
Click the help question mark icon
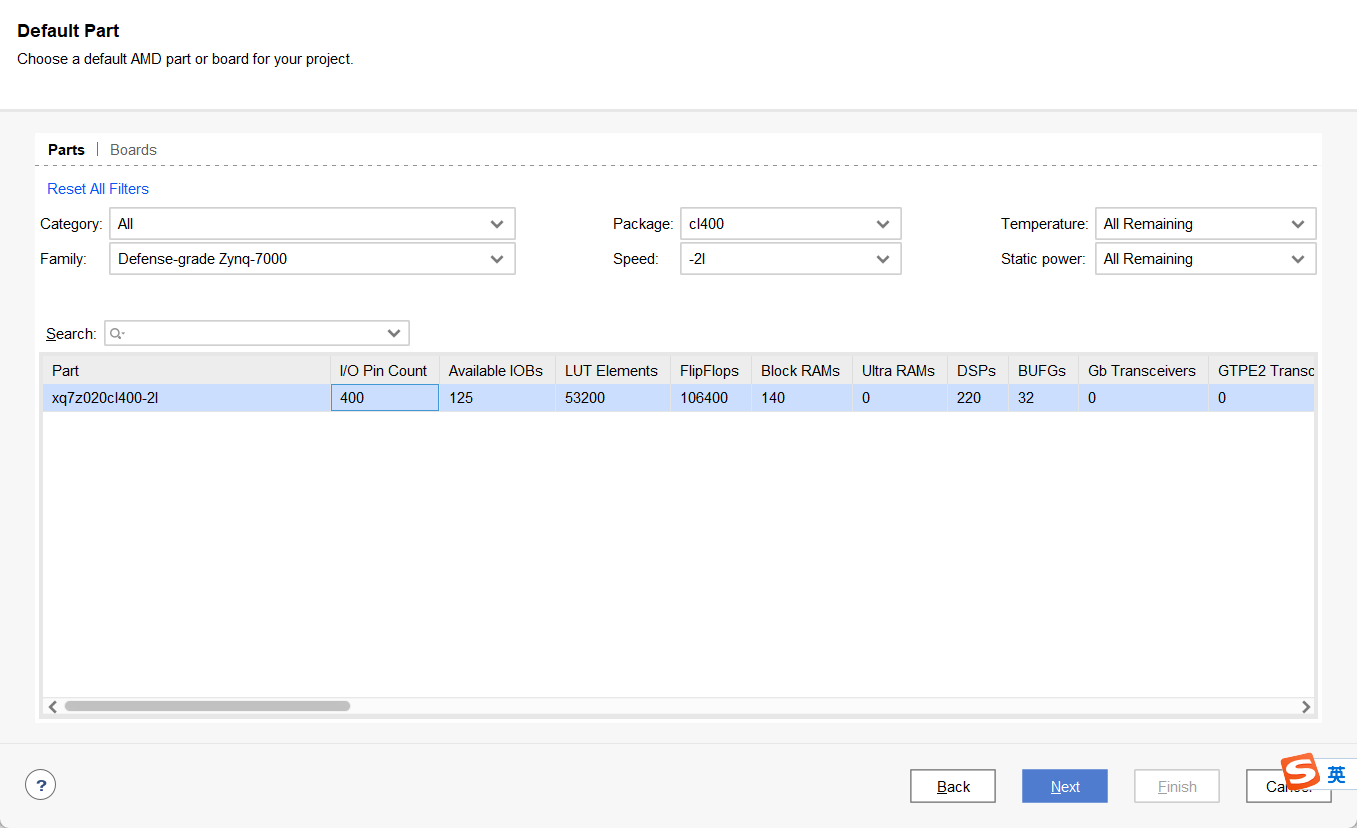point(40,785)
